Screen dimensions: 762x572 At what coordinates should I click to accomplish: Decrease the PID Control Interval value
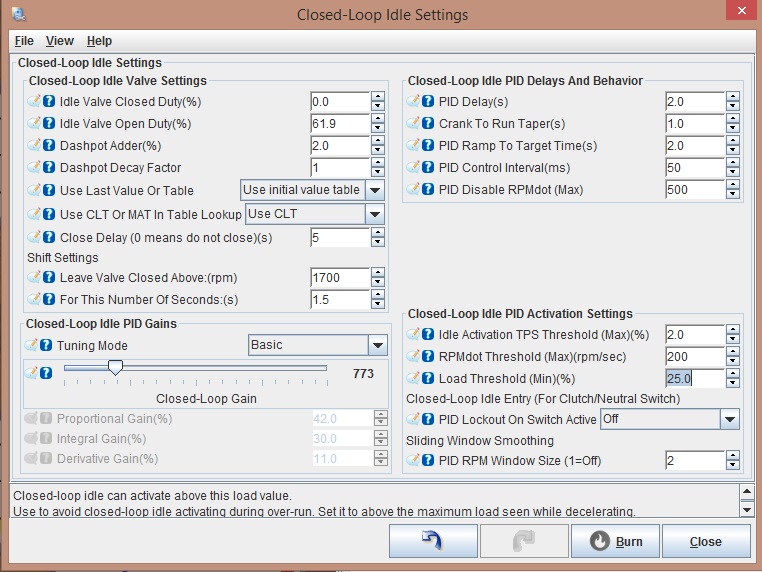733,173
